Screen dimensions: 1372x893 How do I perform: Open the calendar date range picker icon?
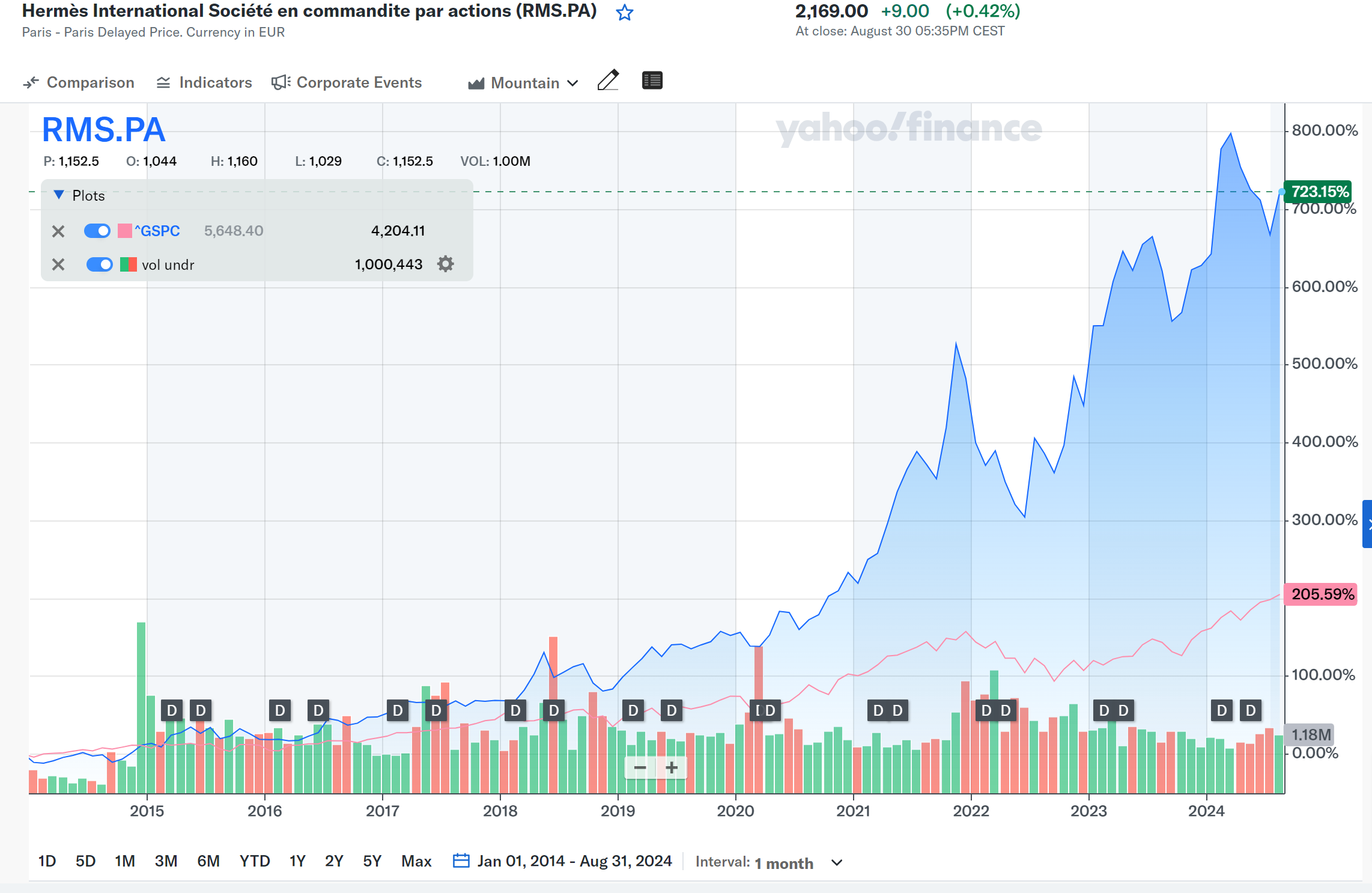(x=461, y=861)
